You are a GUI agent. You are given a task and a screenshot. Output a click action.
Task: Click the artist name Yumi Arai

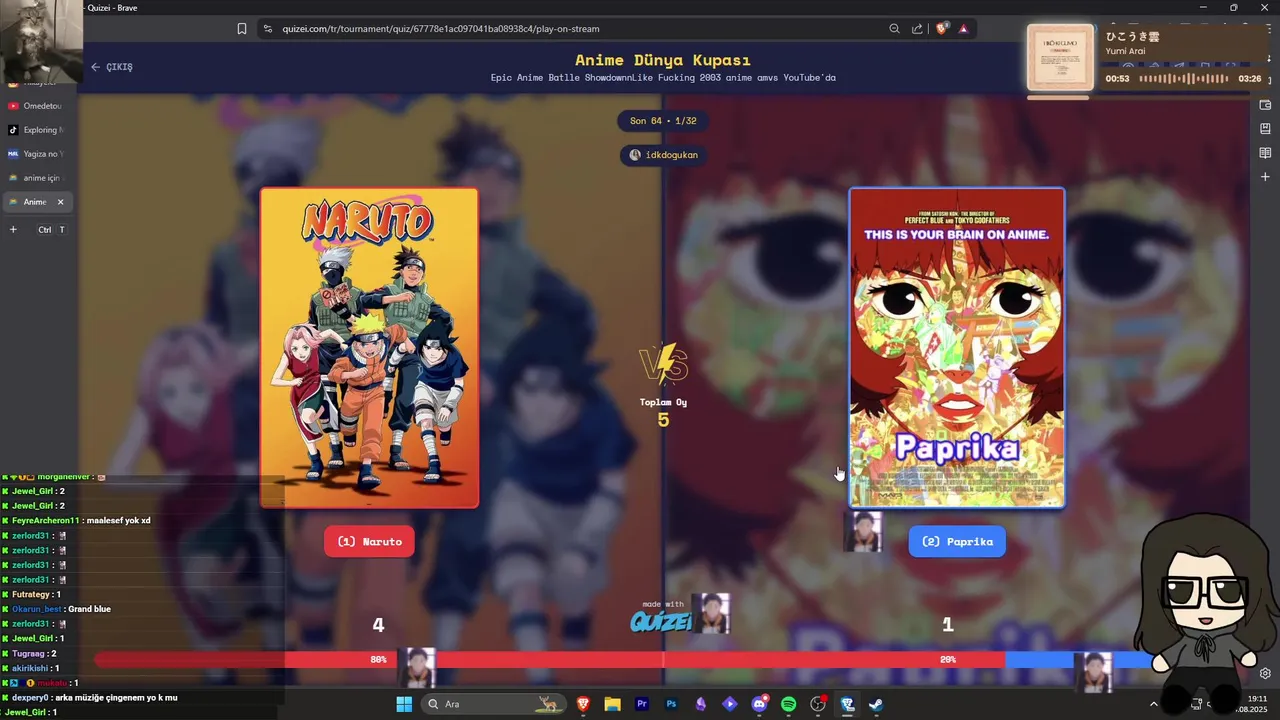click(1125, 51)
